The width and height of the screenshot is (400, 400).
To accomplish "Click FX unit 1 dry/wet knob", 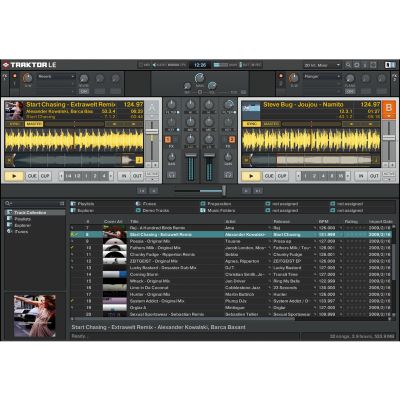I will tap(27, 78).
